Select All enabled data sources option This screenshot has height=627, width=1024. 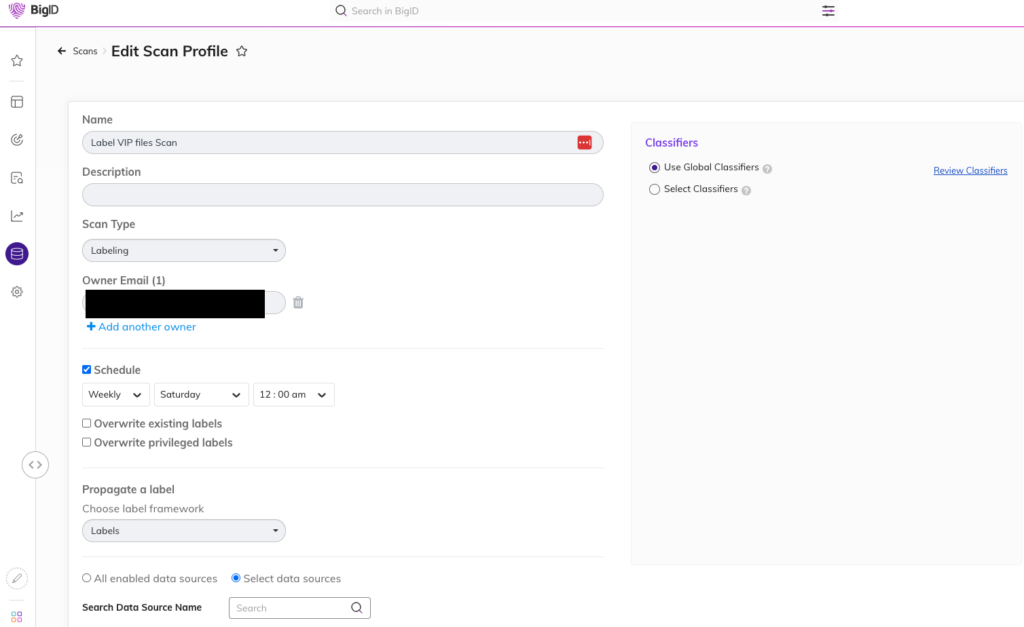(87, 578)
